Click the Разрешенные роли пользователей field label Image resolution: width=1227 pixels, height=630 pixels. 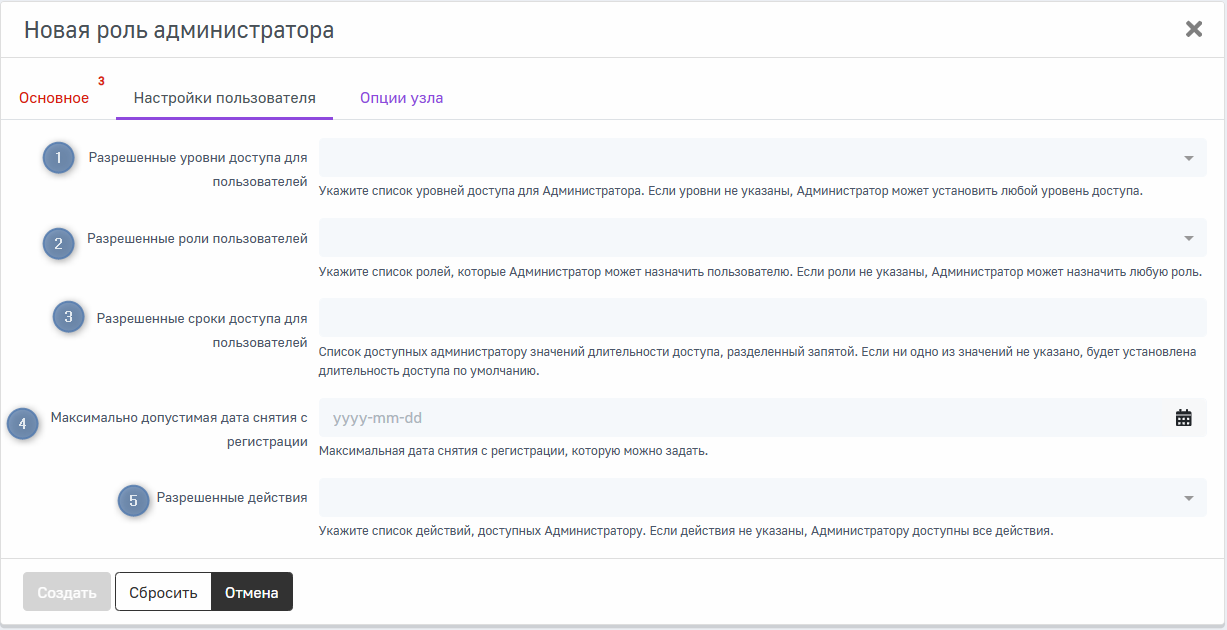coord(197,238)
